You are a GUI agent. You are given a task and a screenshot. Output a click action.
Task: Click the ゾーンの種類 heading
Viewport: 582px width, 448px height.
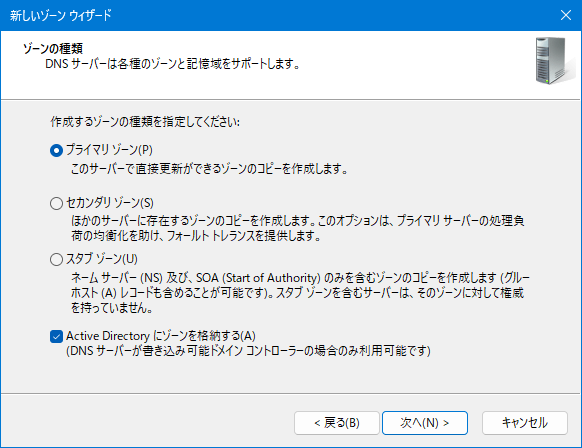53,48
